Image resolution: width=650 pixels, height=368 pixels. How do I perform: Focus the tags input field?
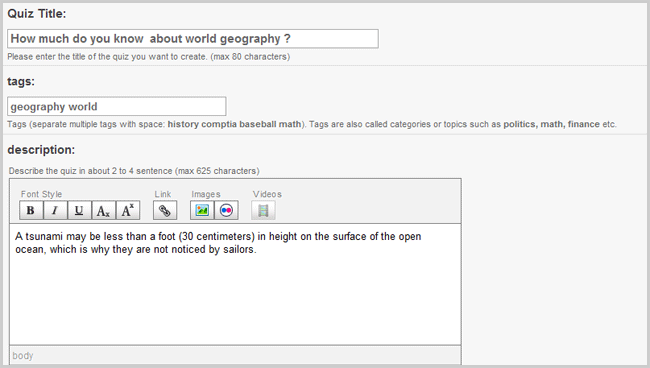pyautogui.click(x=116, y=107)
